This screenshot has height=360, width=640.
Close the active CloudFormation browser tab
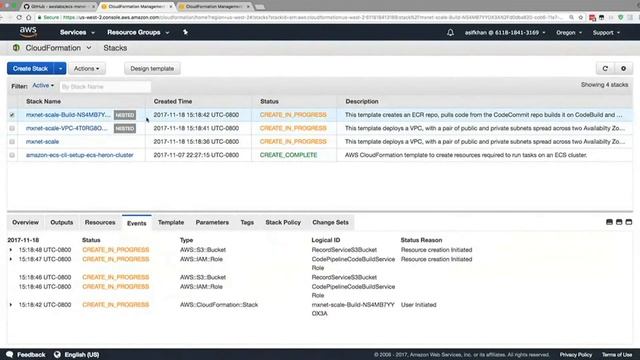[x=171, y=7]
